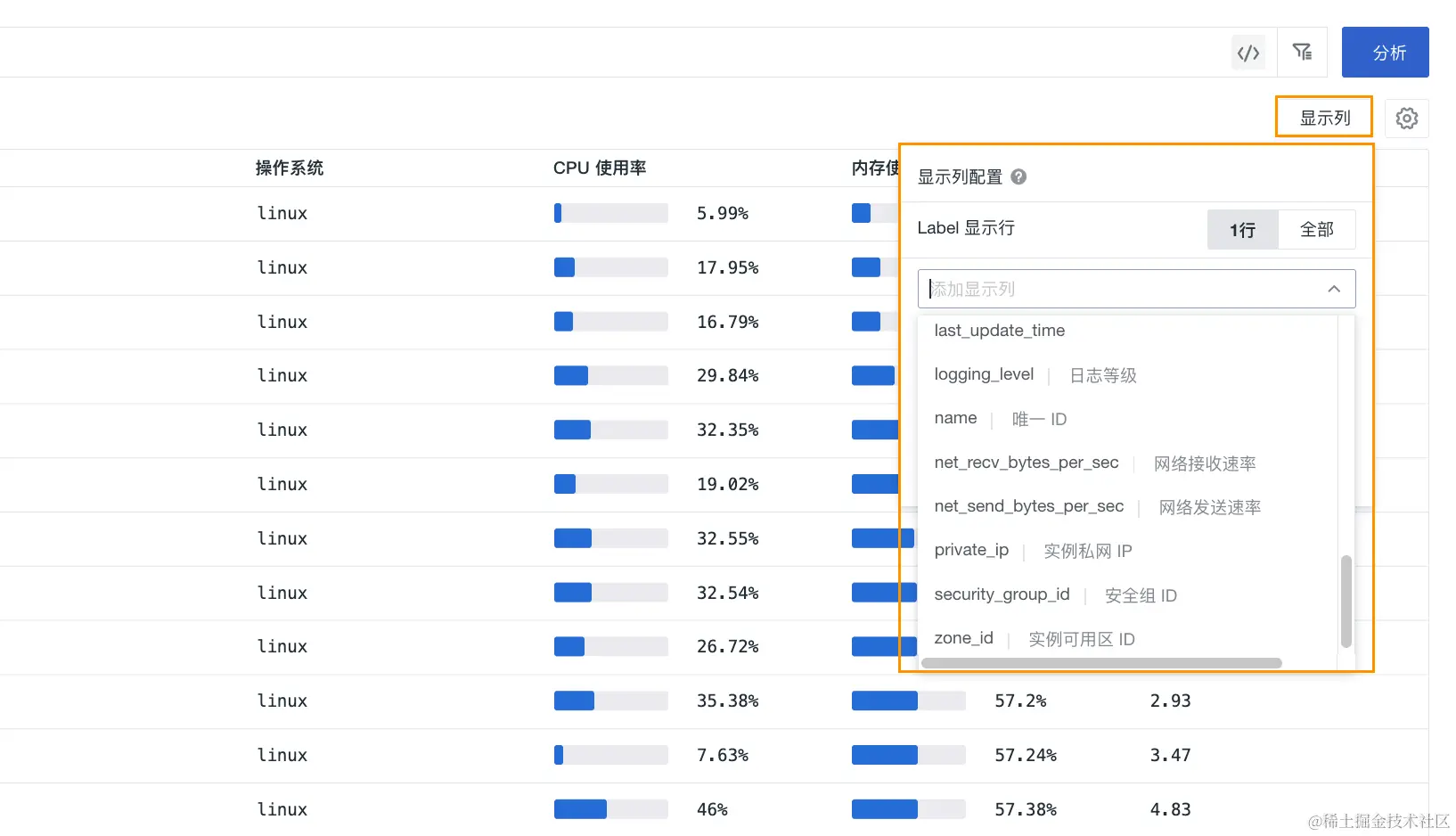1456x836 pixels.
Task: Click the 2.93 value cell
Action: (1170, 701)
